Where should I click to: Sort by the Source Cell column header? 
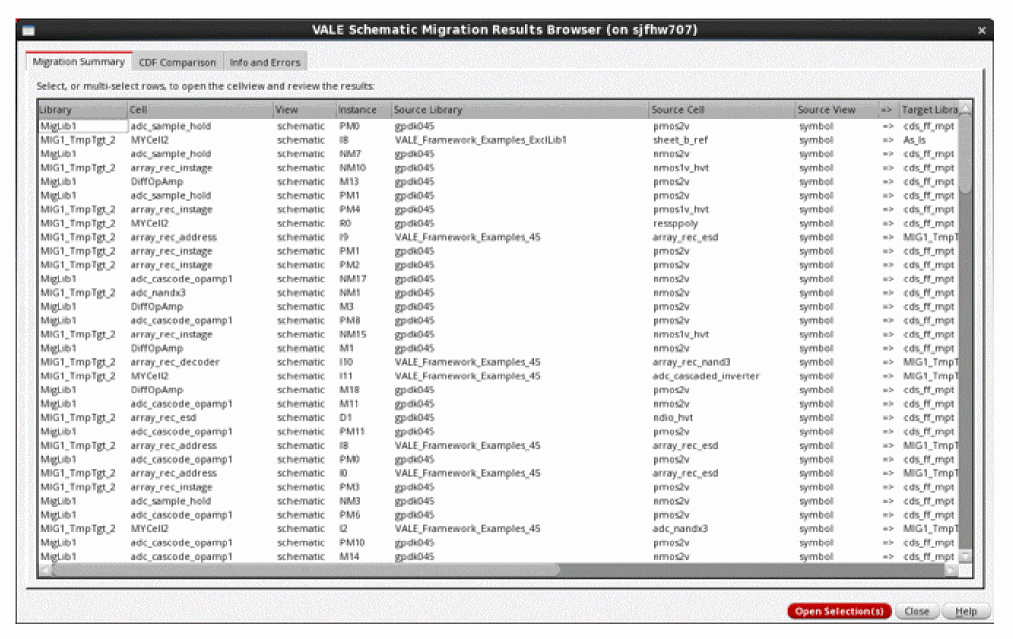722,109
